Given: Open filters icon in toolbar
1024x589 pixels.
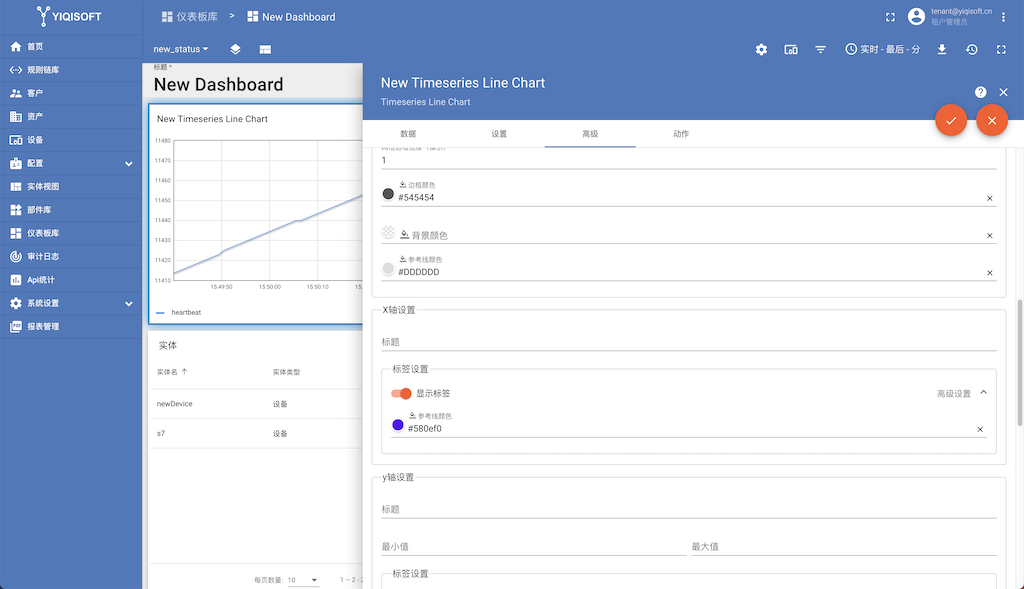Looking at the screenshot, I should [820, 49].
